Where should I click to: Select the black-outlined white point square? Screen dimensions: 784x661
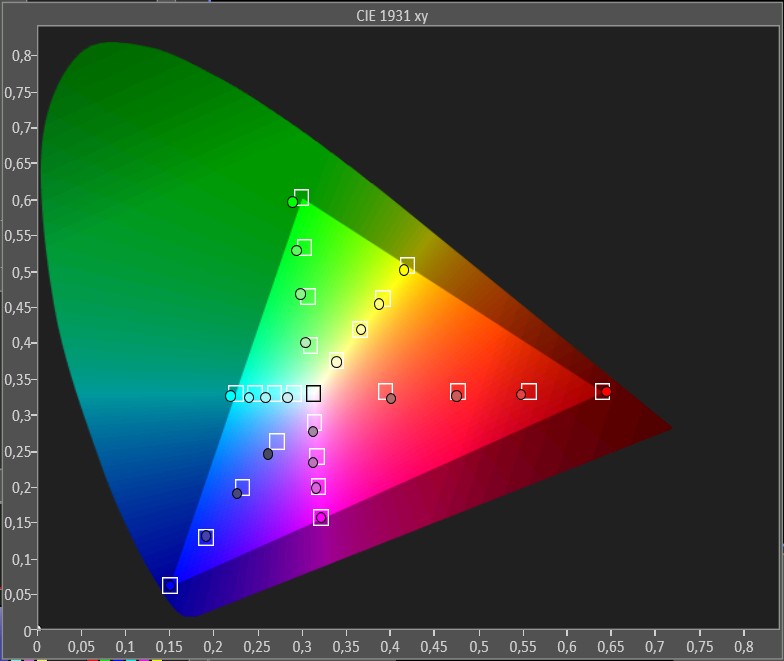[x=314, y=394]
